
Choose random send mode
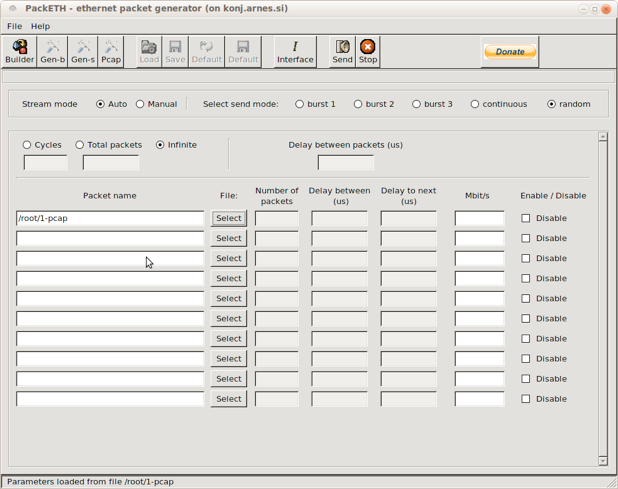(569, 104)
